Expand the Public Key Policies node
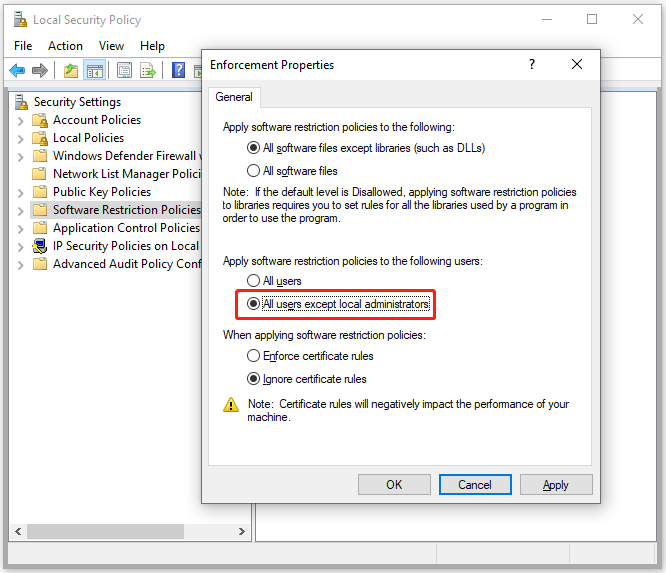 (20, 193)
